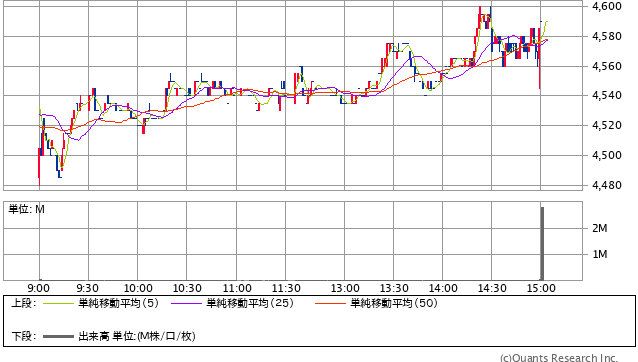
Task: Click the 15:00 time axis label
Action: 541,288
